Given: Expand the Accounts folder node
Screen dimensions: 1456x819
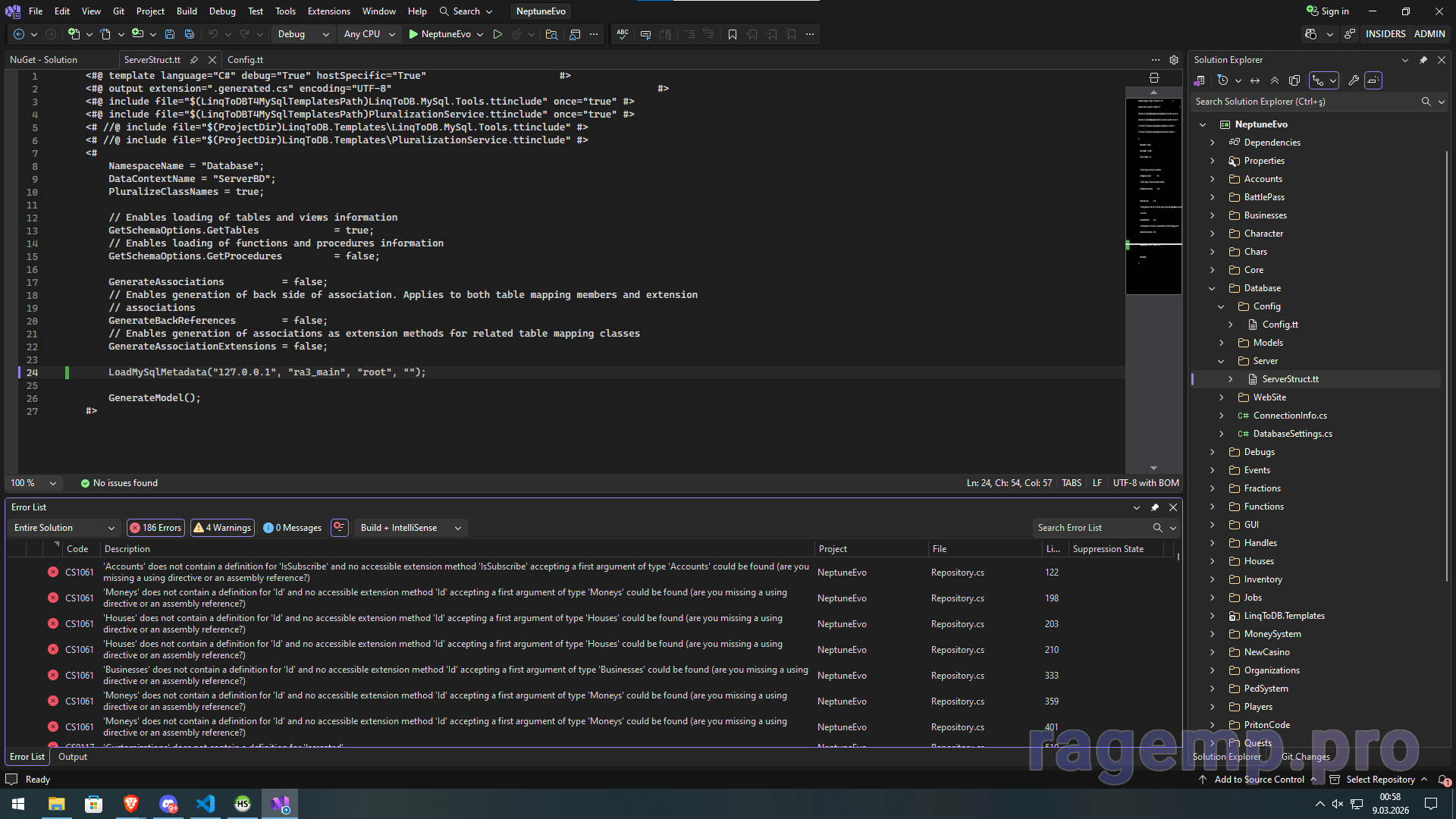Looking at the screenshot, I should tap(1212, 179).
